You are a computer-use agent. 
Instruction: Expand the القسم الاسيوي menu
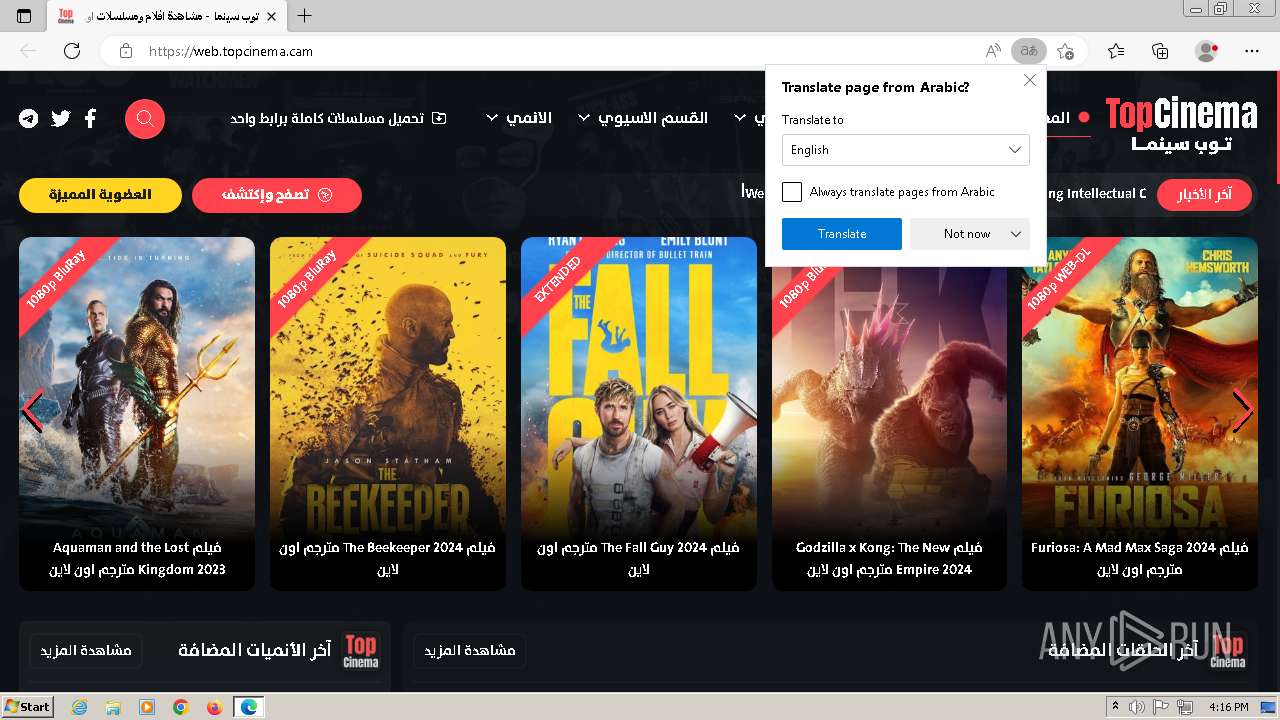tap(643, 118)
